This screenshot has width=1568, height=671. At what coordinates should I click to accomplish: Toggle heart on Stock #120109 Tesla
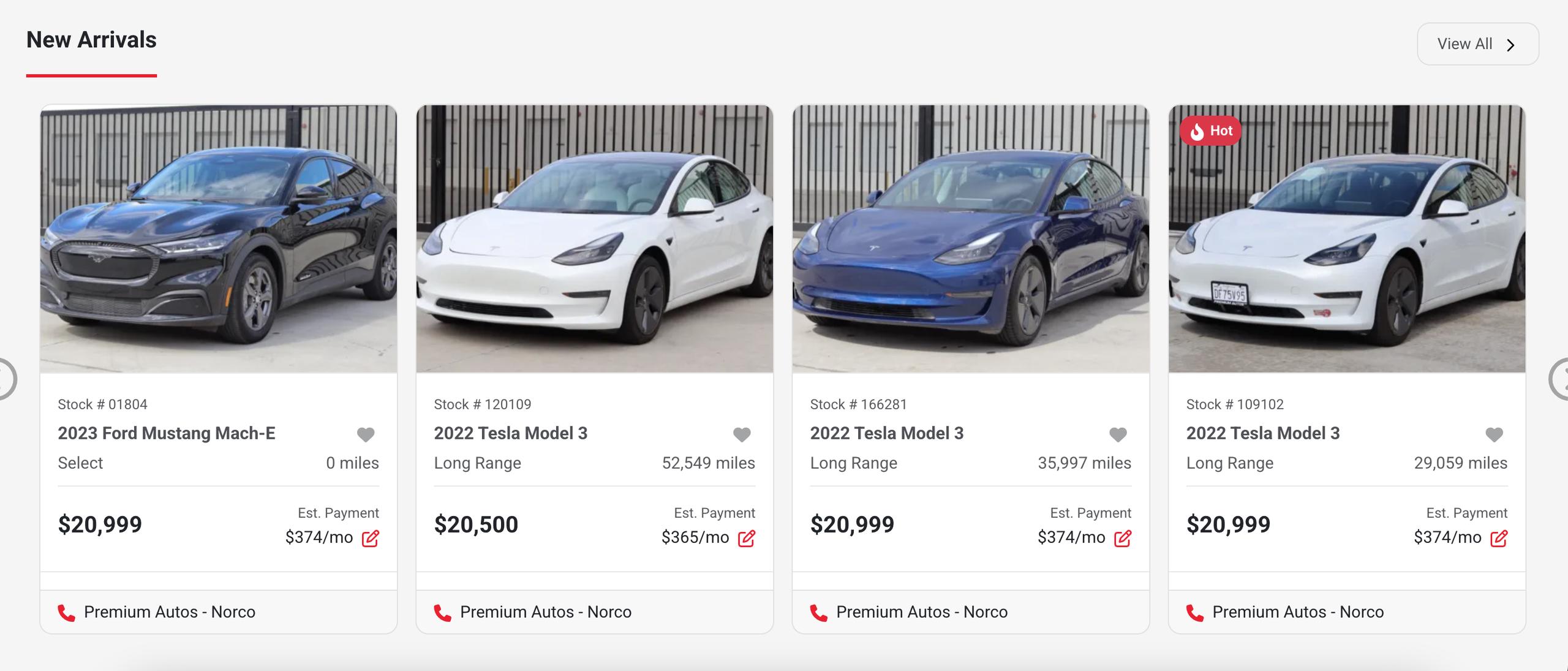[x=742, y=434]
